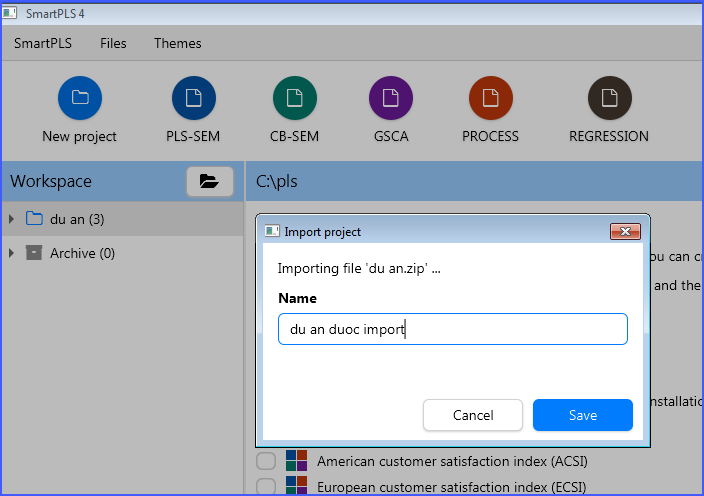
Task: Open the Themes menu
Action: 177,43
